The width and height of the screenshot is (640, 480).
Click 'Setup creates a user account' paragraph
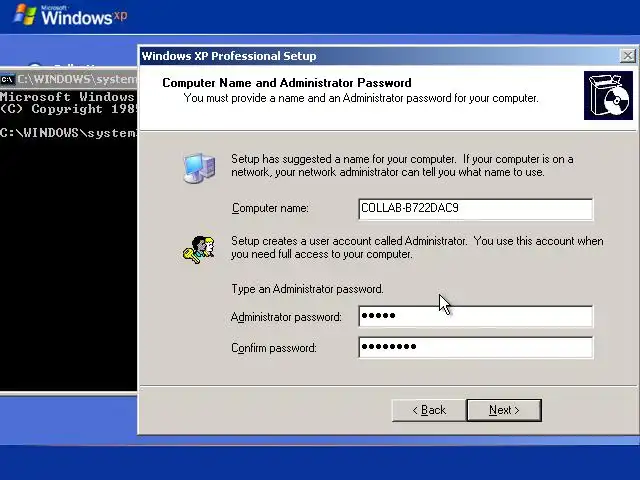pyautogui.click(x=417, y=247)
